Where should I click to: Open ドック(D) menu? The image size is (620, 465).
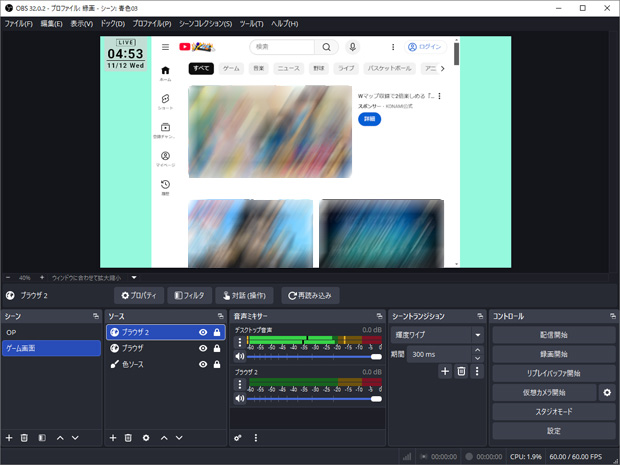[113, 24]
